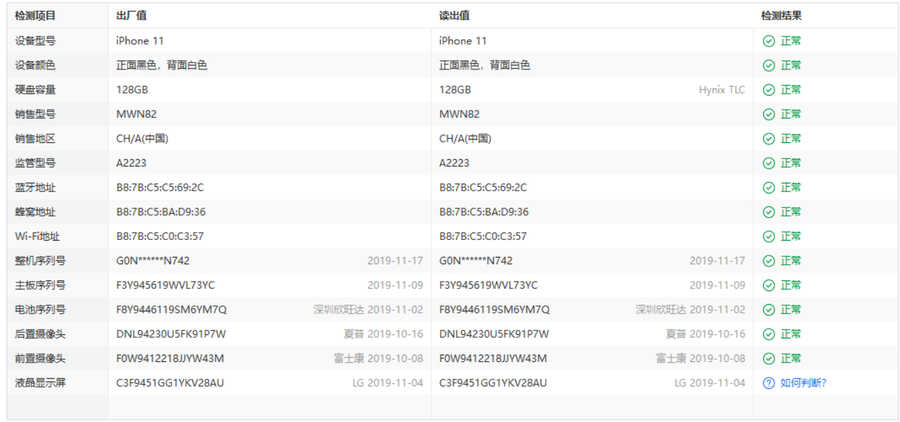Select the 后置摄像头 row label

[40, 334]
